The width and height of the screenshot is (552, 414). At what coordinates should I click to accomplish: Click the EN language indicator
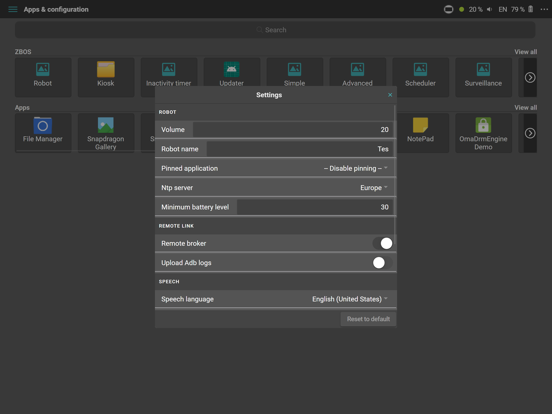pos(503,10)
